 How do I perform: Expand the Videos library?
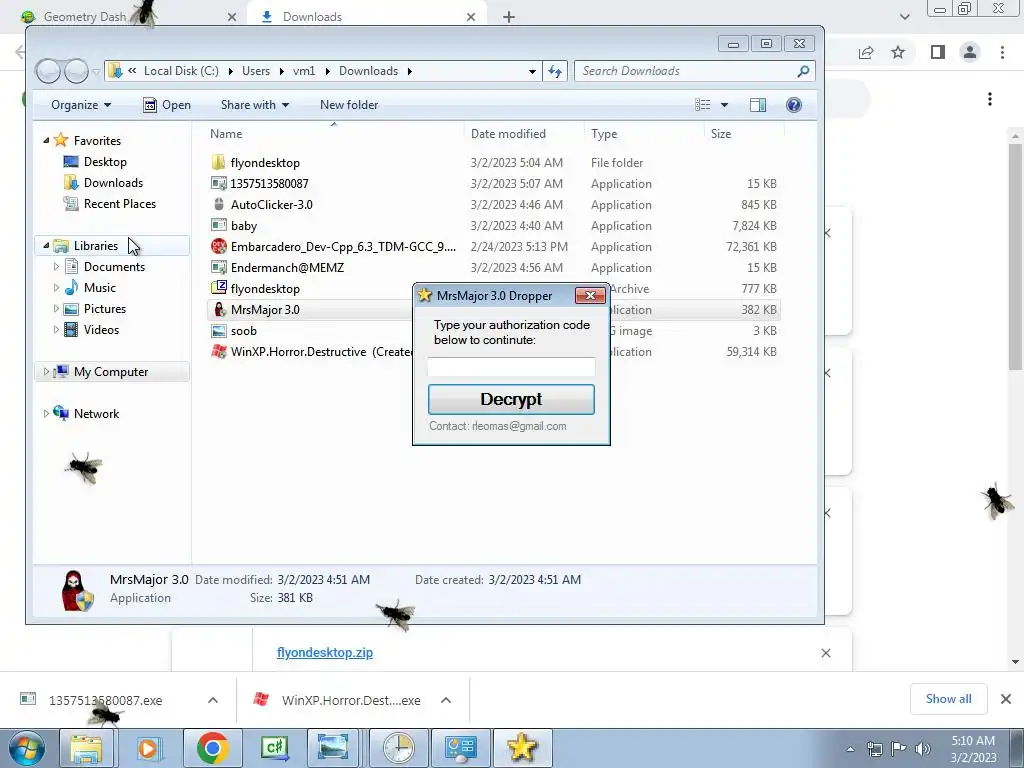(56, 330)
